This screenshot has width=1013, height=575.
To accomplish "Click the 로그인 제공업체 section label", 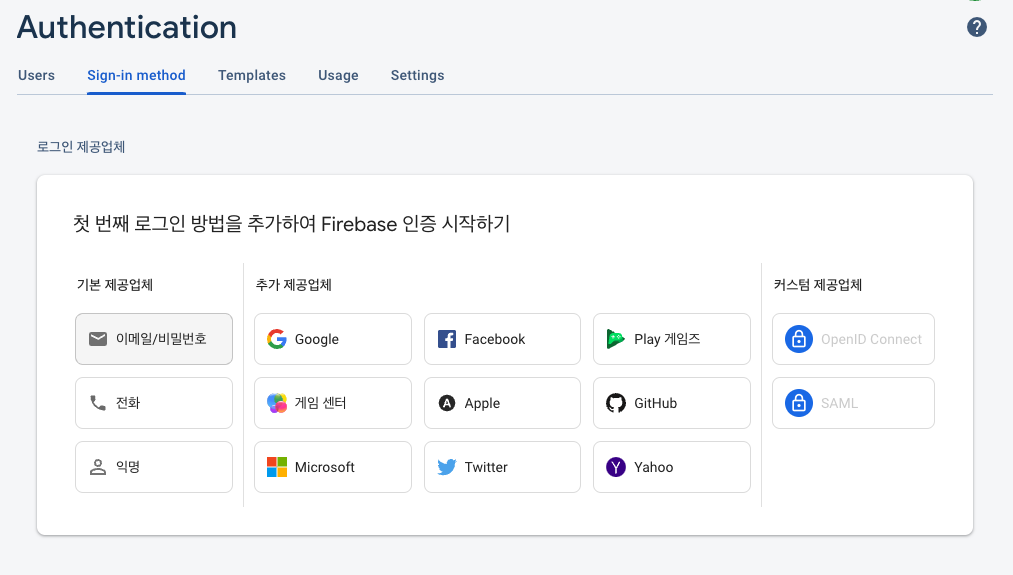I will [81, 147].
